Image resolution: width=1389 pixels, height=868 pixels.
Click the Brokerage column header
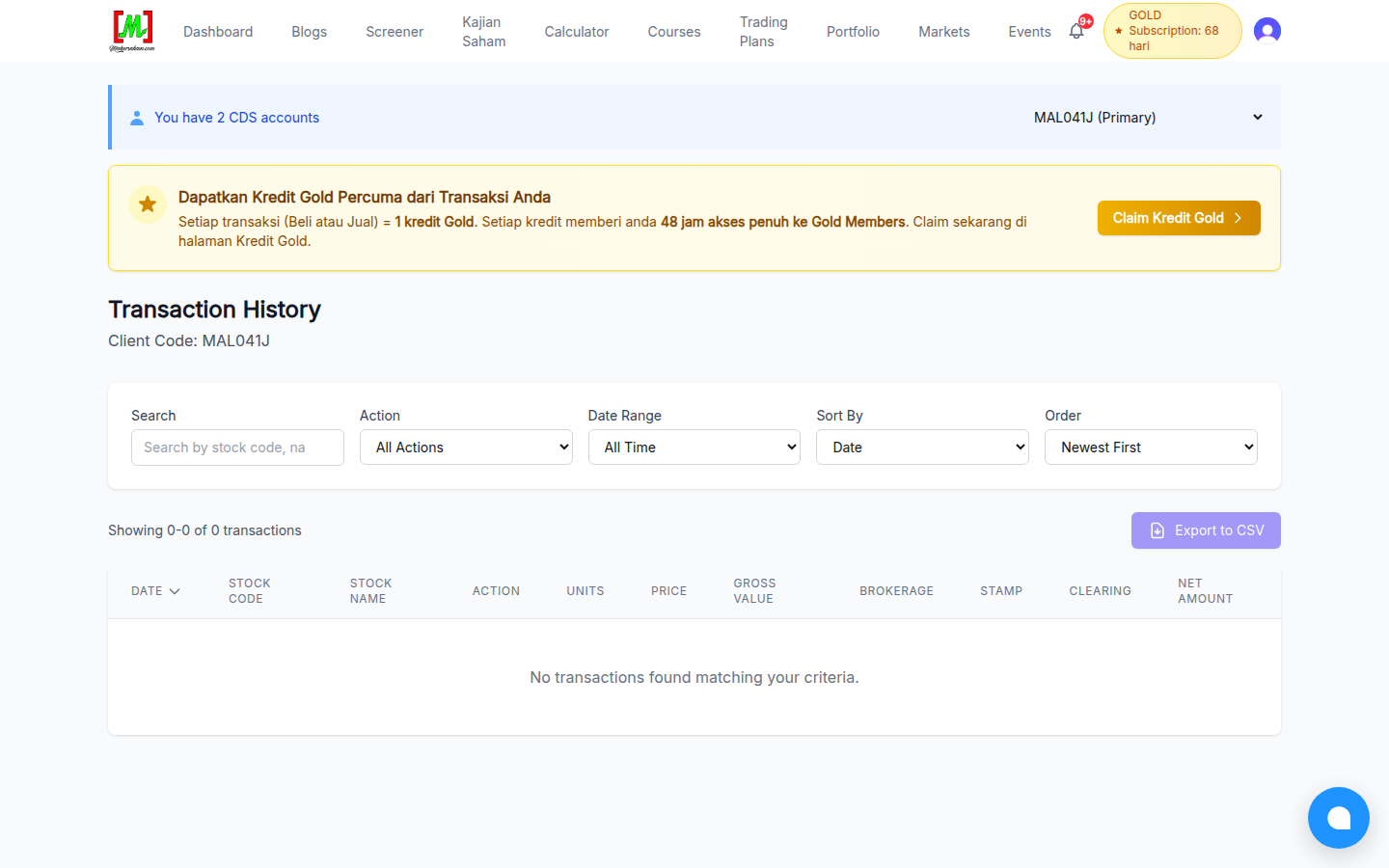[x=897, y=591]
